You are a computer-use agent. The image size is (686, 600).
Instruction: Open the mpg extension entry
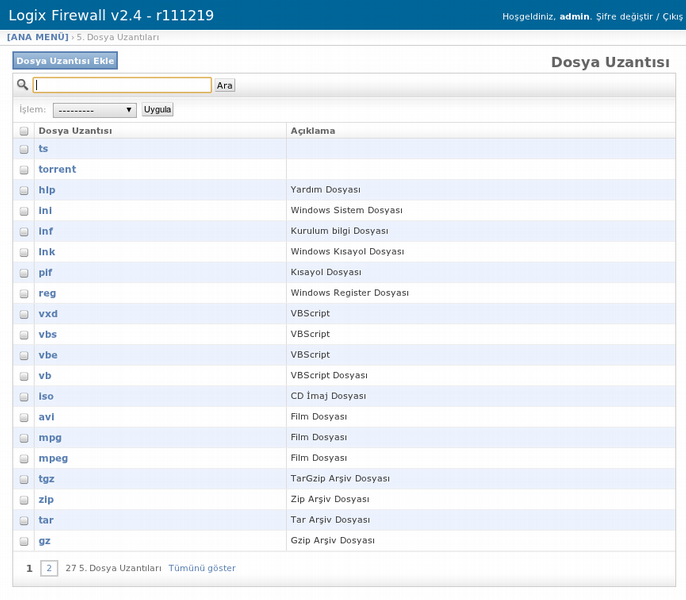(50, 438)
